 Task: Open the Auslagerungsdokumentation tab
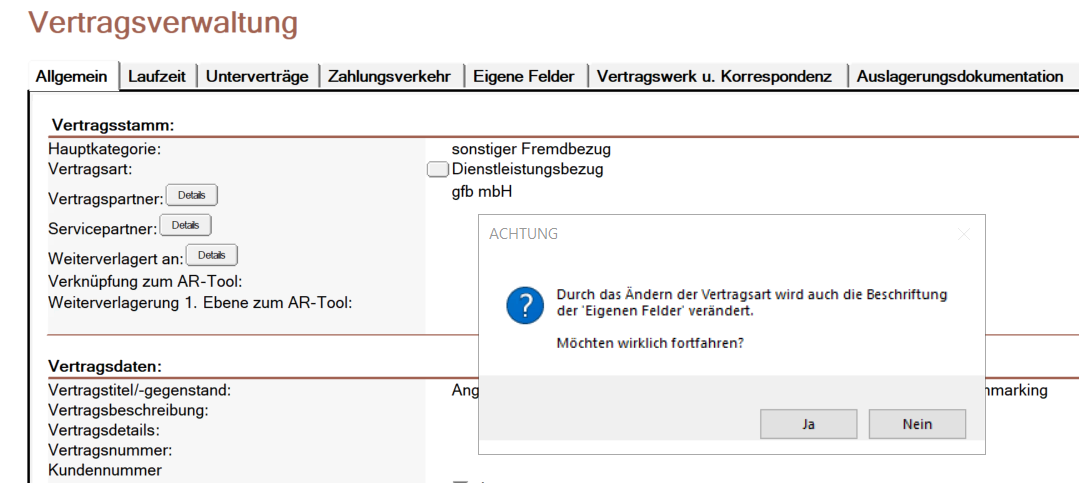point(960,76)
